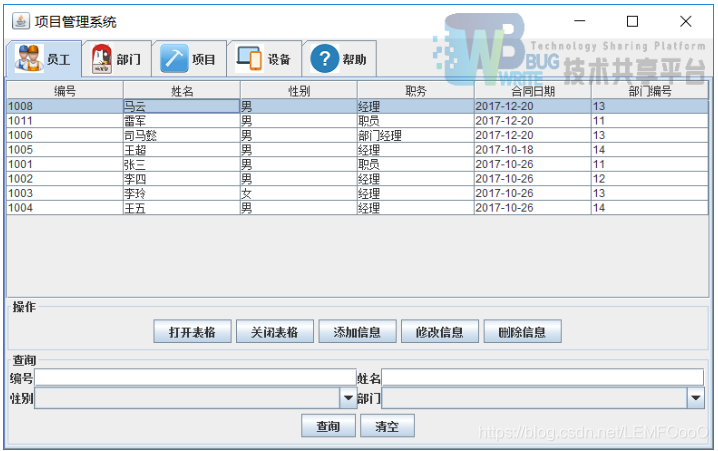The image size is (718, 451).
Task: Click the name cell 马云
Action: click(182, 106)
